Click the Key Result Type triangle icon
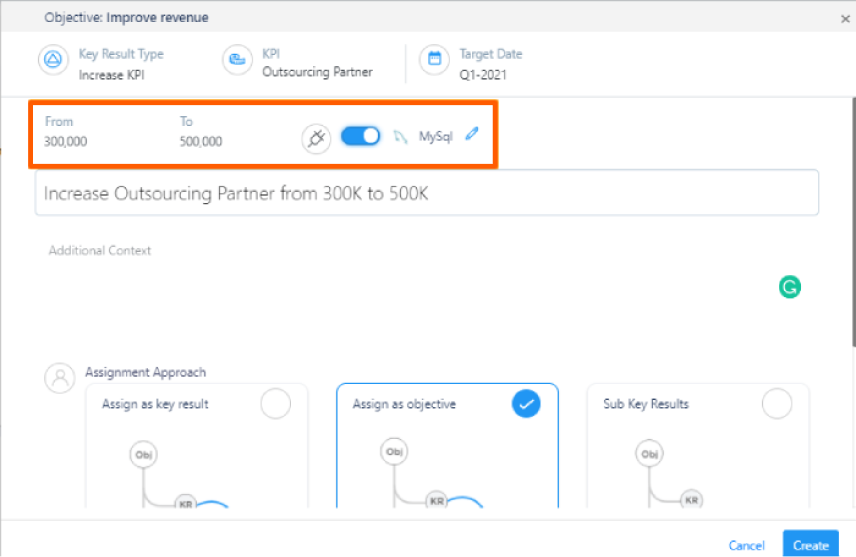The image size is (856, 557). (53, 59)
